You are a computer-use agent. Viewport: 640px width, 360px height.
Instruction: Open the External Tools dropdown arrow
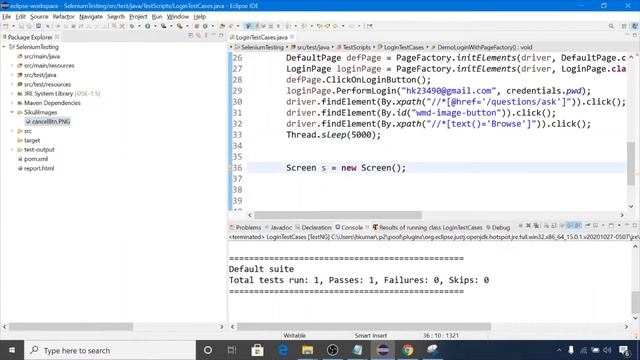tap(187, 26)
